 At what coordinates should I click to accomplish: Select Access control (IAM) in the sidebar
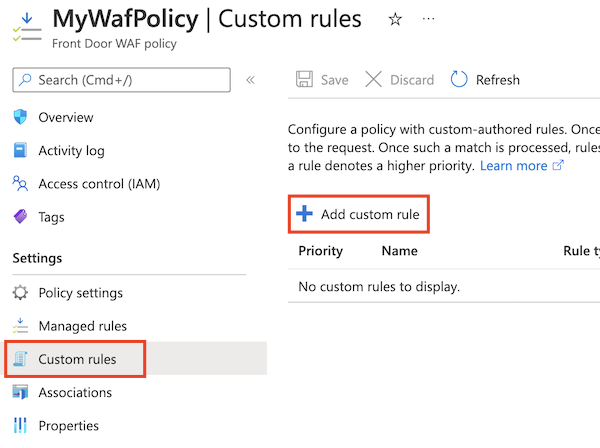pyautogui.click(x=99, y=184)
